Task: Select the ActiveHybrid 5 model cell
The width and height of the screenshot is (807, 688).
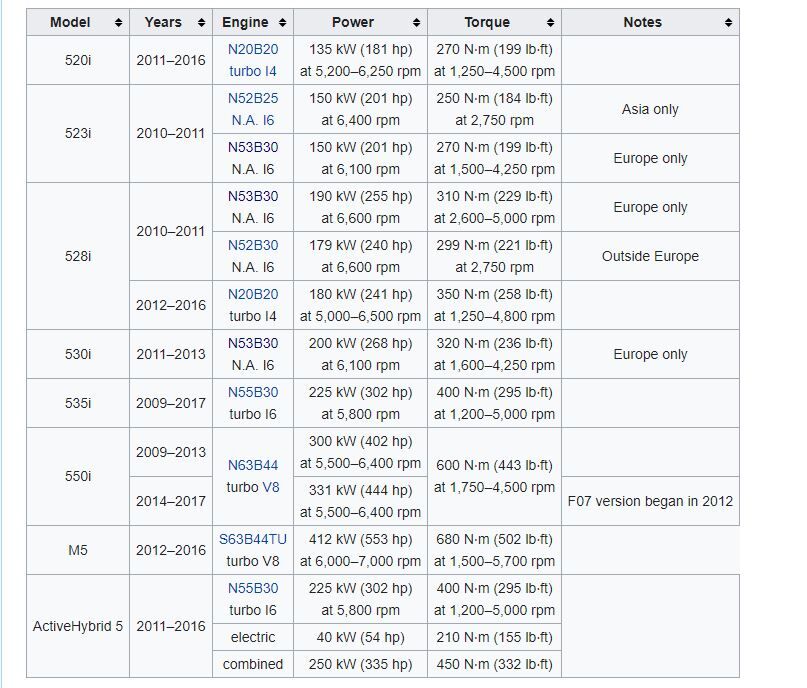Action: 78,626
